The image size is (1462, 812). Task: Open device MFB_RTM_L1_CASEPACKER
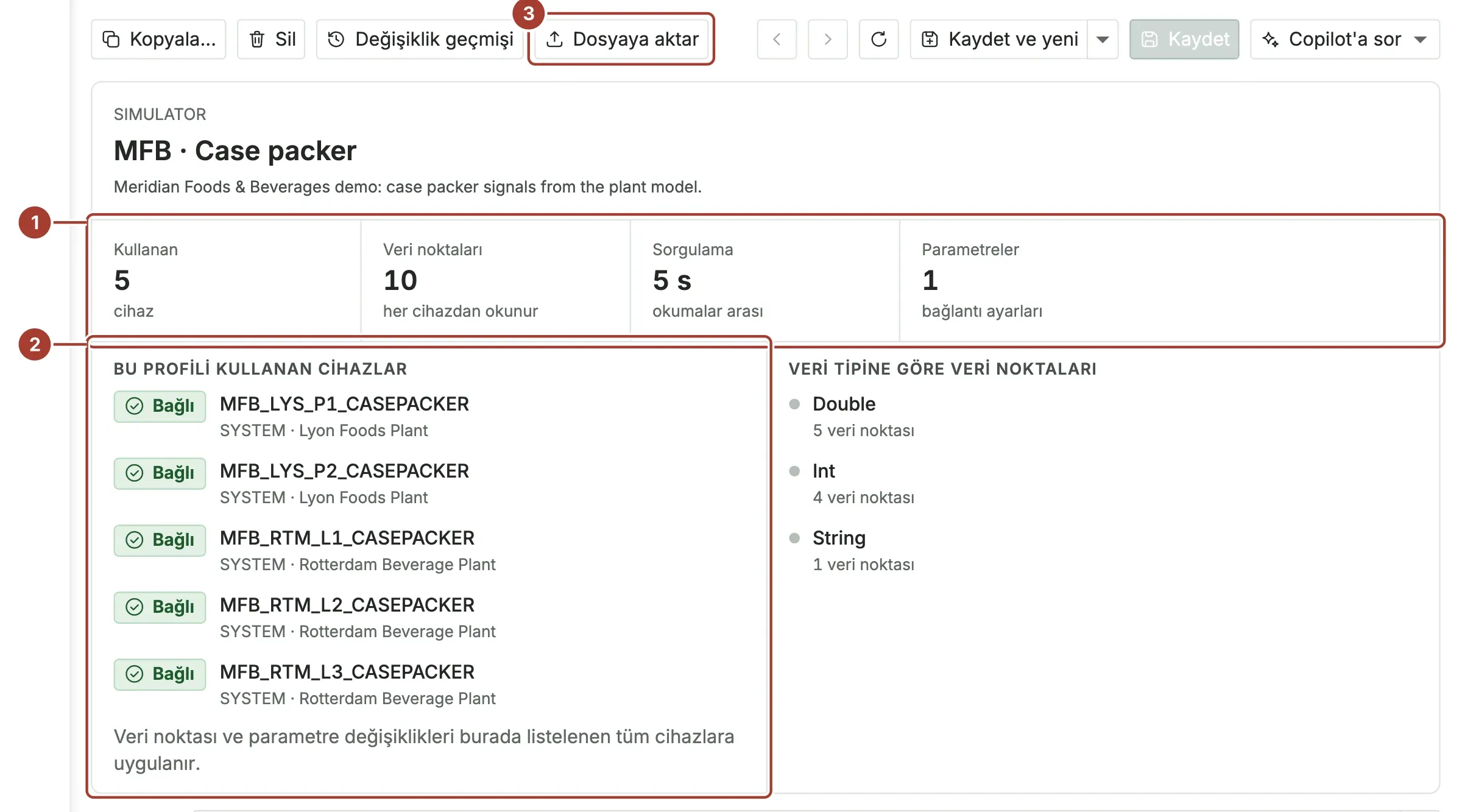tap(347, 538)
